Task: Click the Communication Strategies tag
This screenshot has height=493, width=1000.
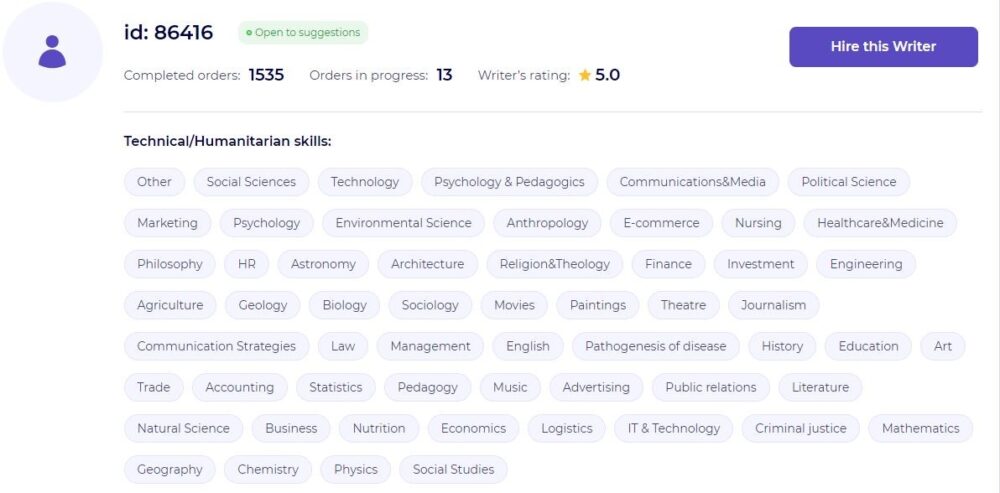Action: coord(216,346)
